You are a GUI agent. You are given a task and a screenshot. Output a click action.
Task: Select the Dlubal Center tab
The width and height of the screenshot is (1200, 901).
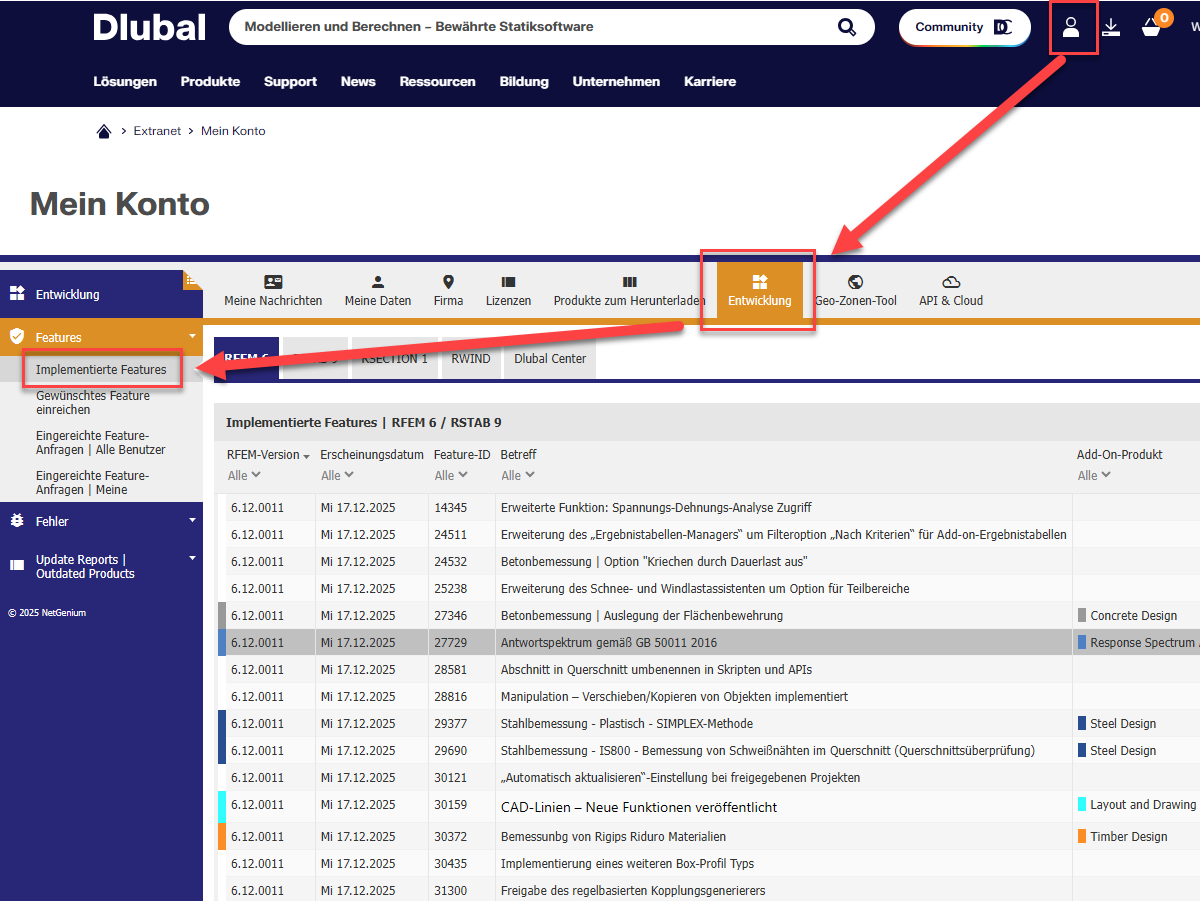548,358
